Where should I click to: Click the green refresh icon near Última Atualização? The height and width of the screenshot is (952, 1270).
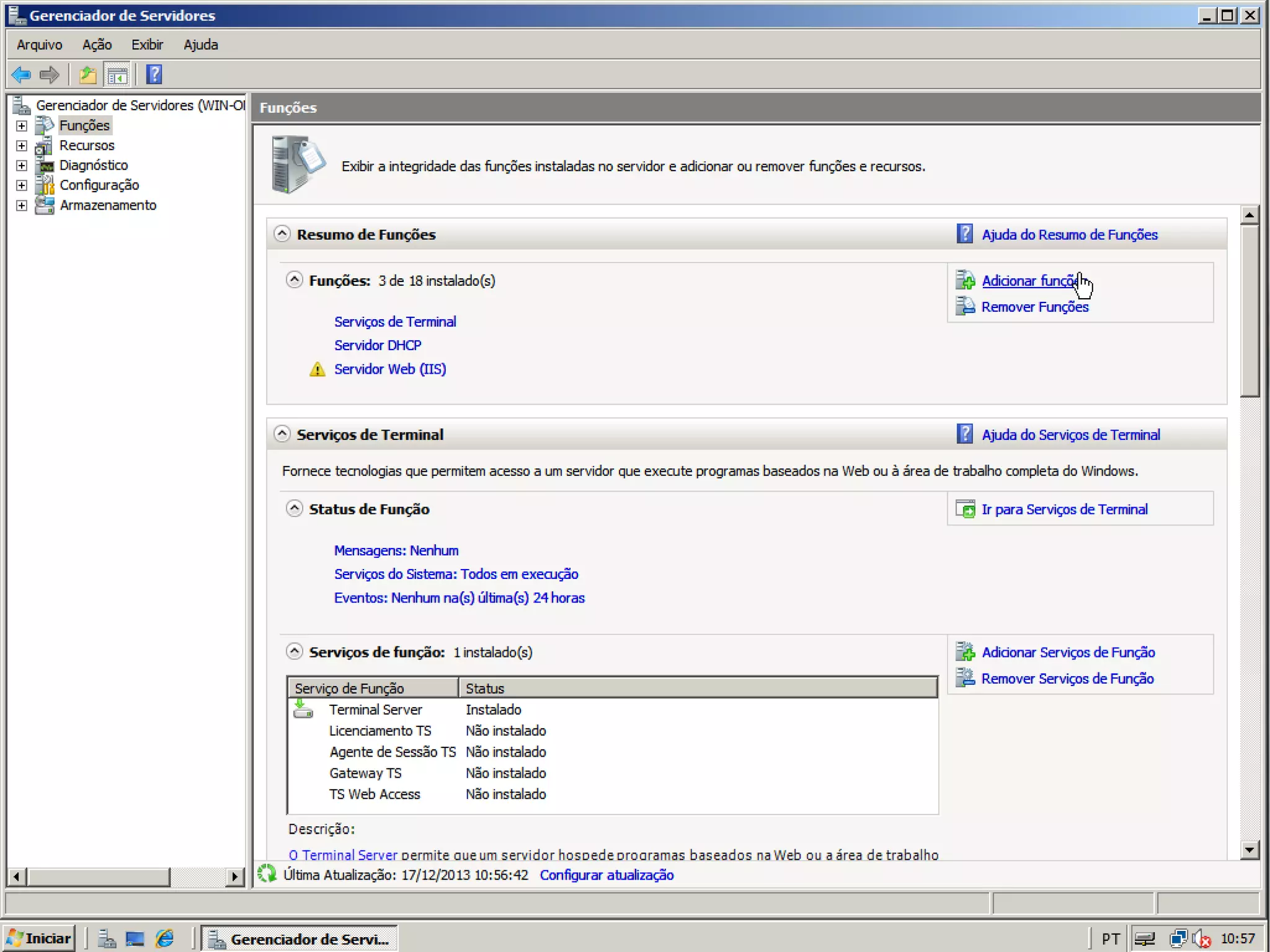pos(267,874)
